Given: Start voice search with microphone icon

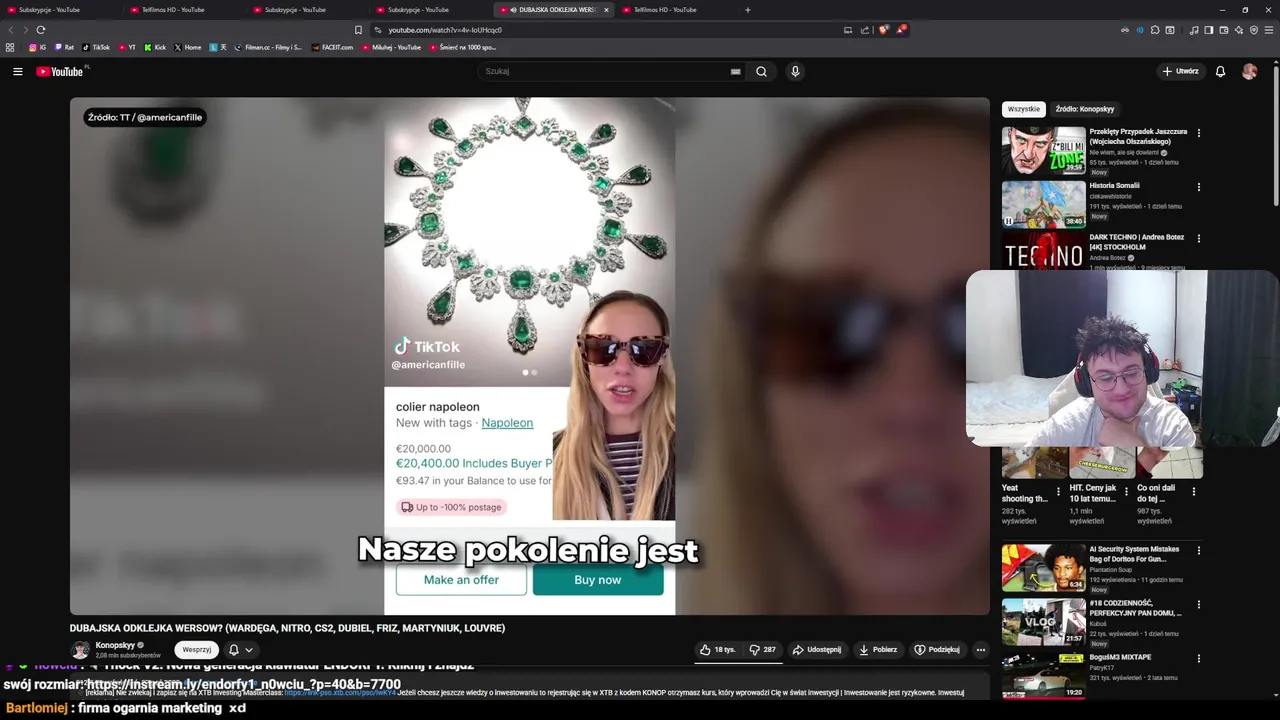Looking at the screenshot, I should pos(795,71).
